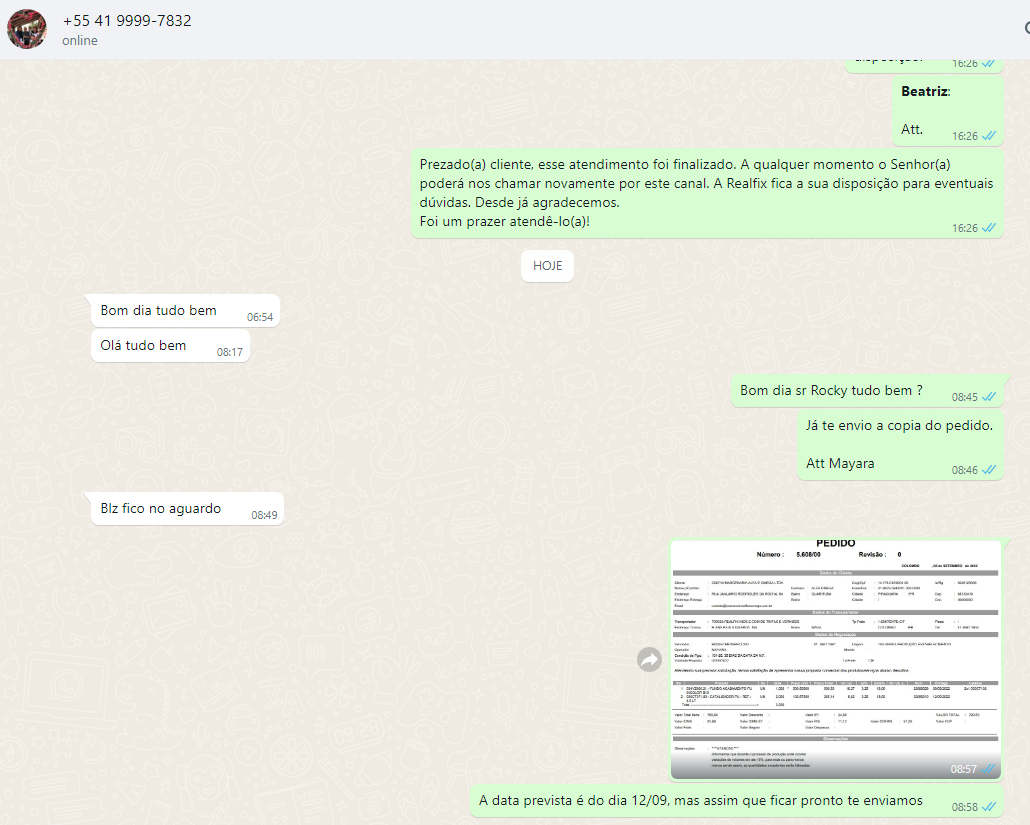
Task: Click read ticks on the 'Att Mayara' message
Action: 988,470
